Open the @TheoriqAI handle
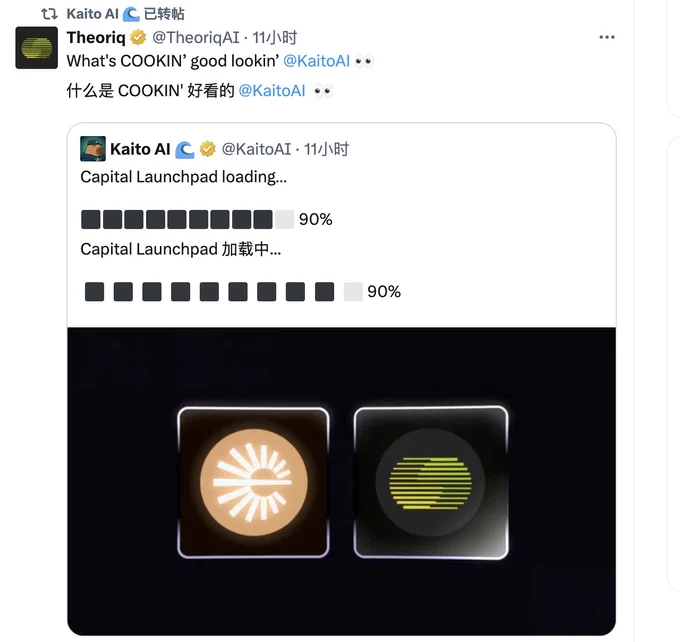 [196, 38]
